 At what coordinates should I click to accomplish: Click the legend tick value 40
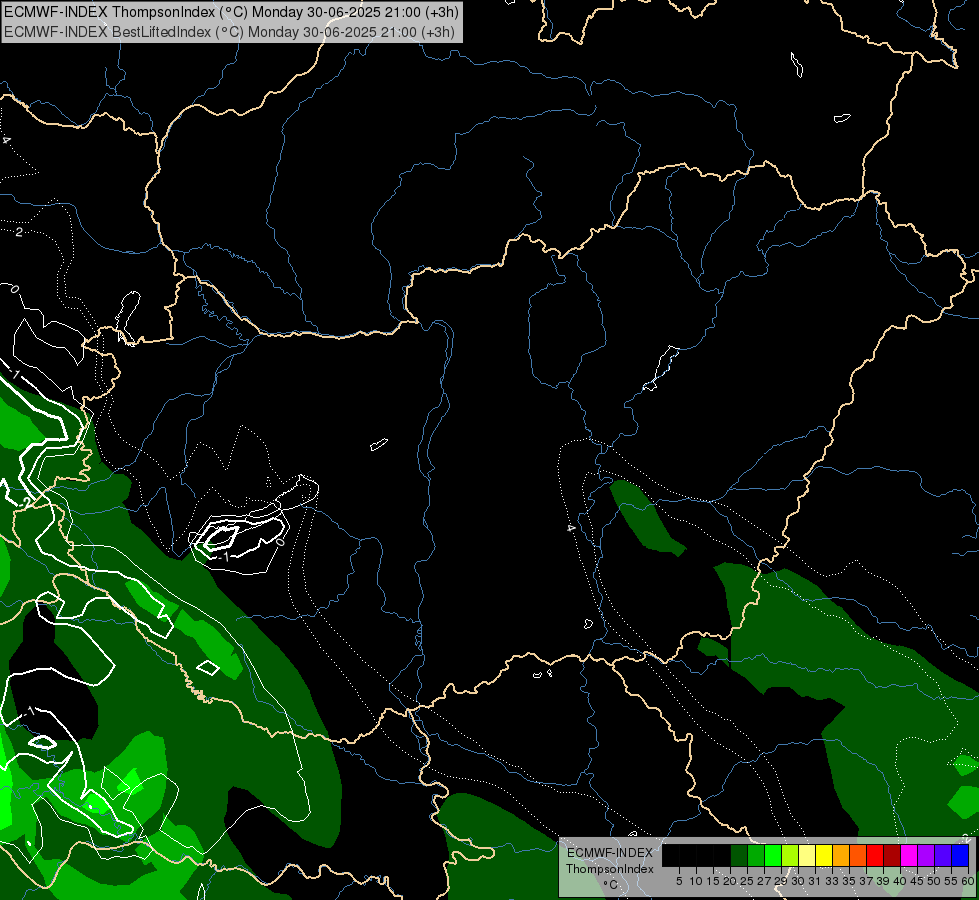[x=901, y=881]
